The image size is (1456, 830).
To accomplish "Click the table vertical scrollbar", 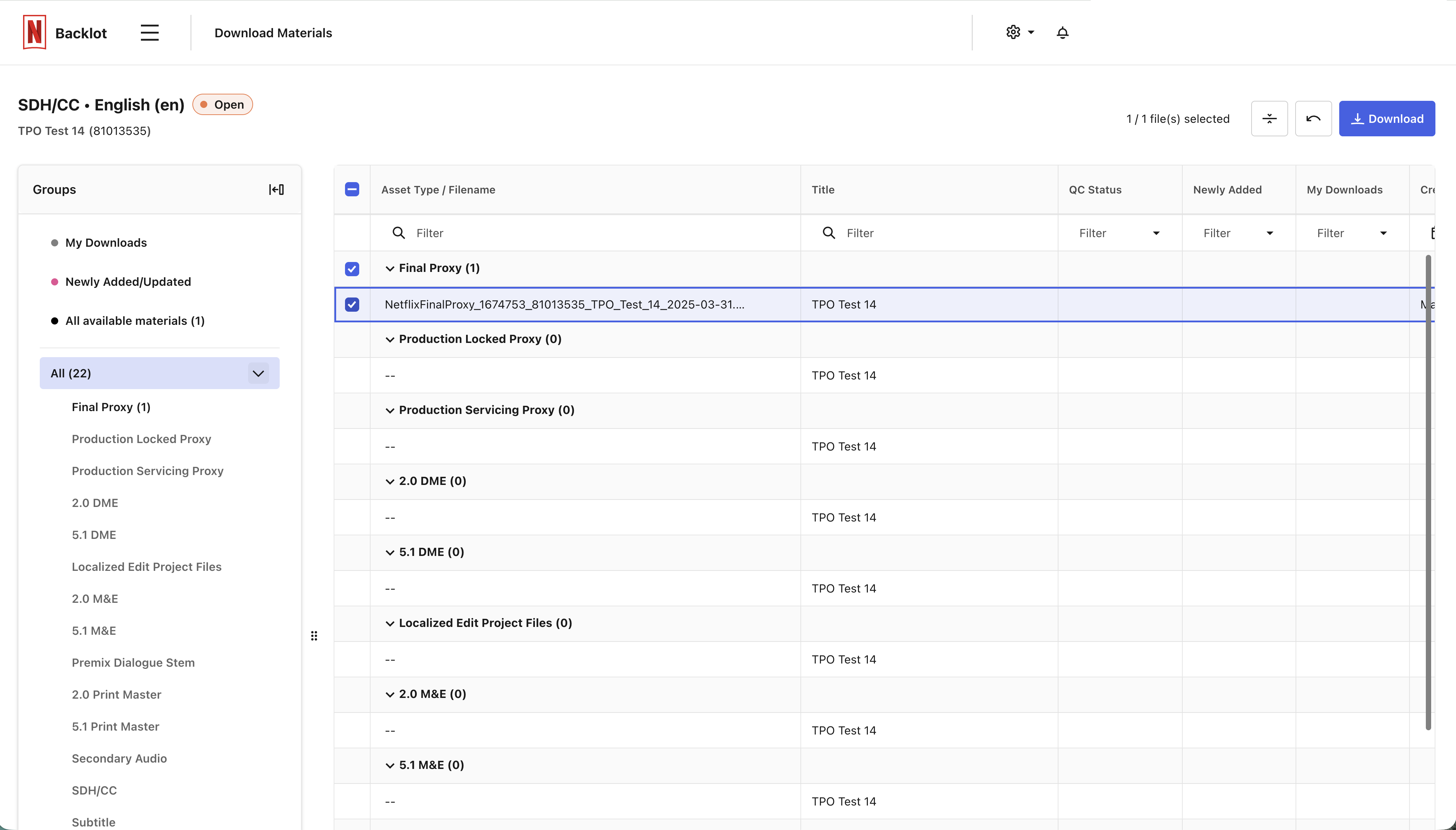I will point(1428,490).
